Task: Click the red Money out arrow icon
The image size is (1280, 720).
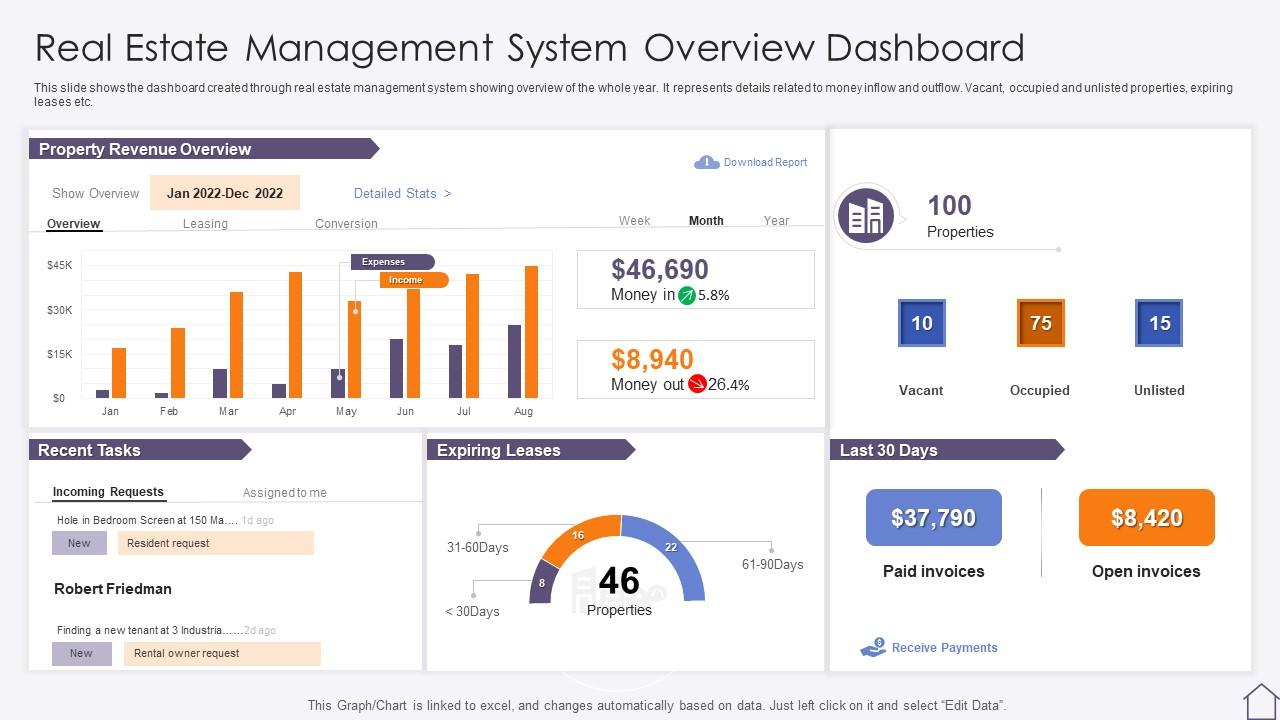Action: tap(697, 384)
